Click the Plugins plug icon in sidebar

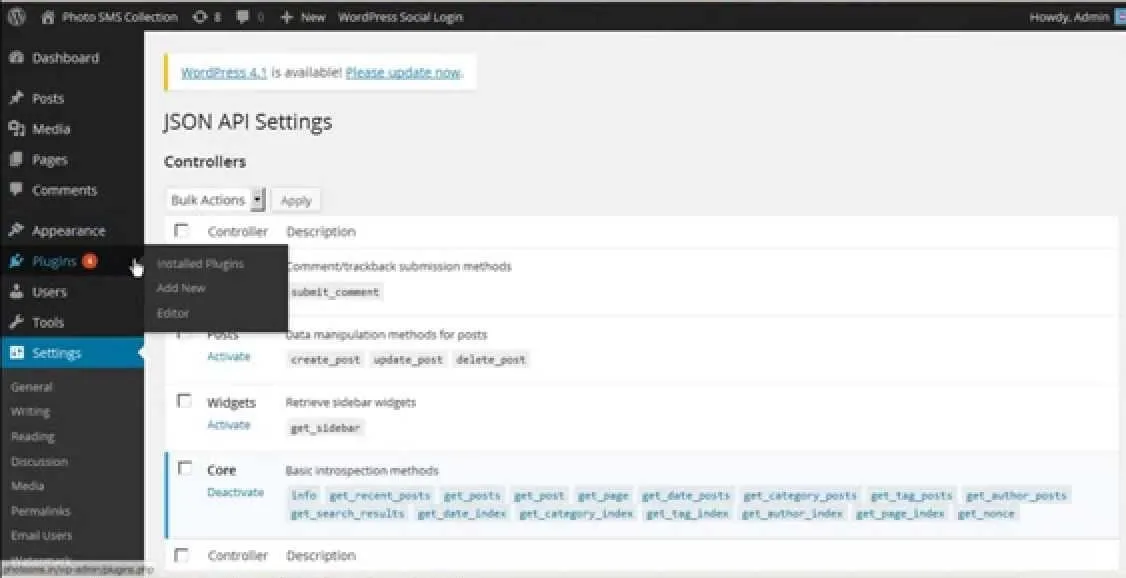click(x=17, y=261)
